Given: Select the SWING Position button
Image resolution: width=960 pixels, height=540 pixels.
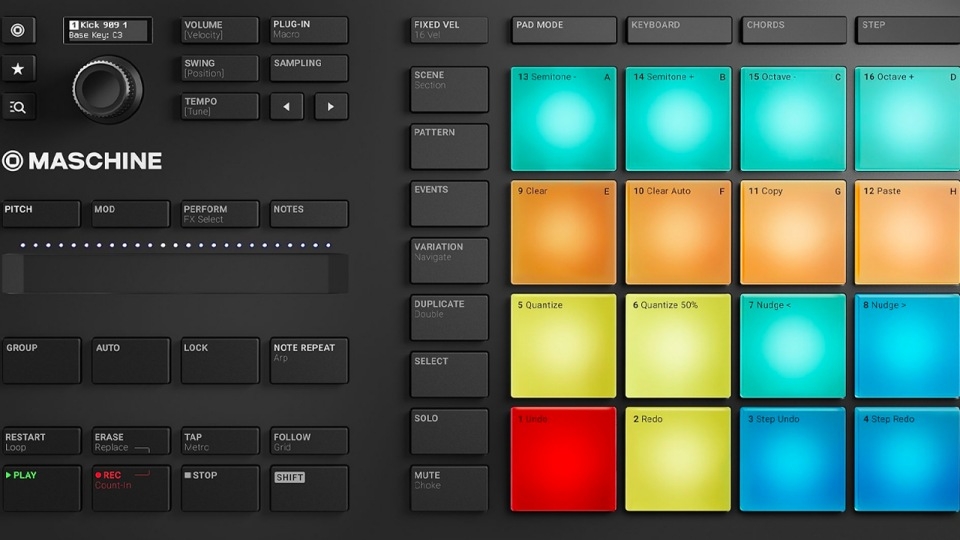Looking at the screenshot, I should tap(219, 68).
